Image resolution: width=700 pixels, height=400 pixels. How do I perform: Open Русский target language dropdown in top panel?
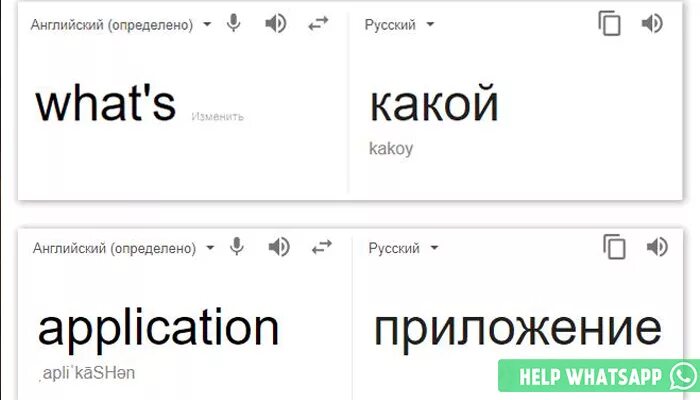tap(399, 25)
